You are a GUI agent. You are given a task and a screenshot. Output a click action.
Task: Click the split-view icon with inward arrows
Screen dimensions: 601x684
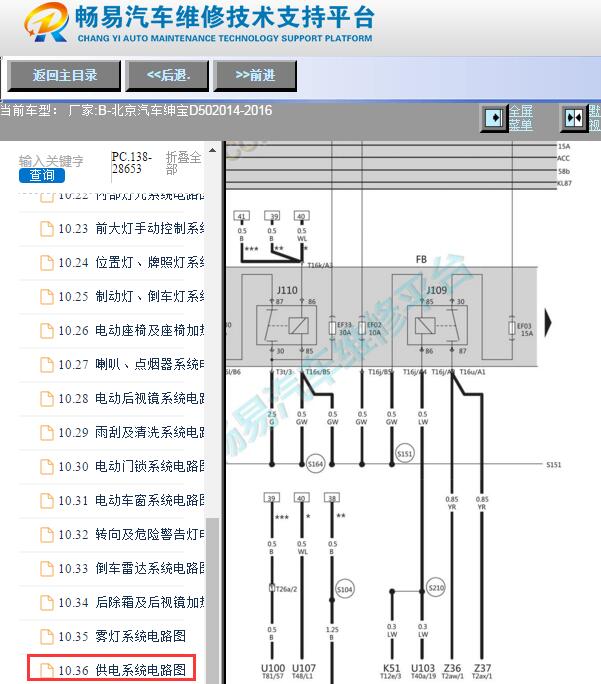574,118
